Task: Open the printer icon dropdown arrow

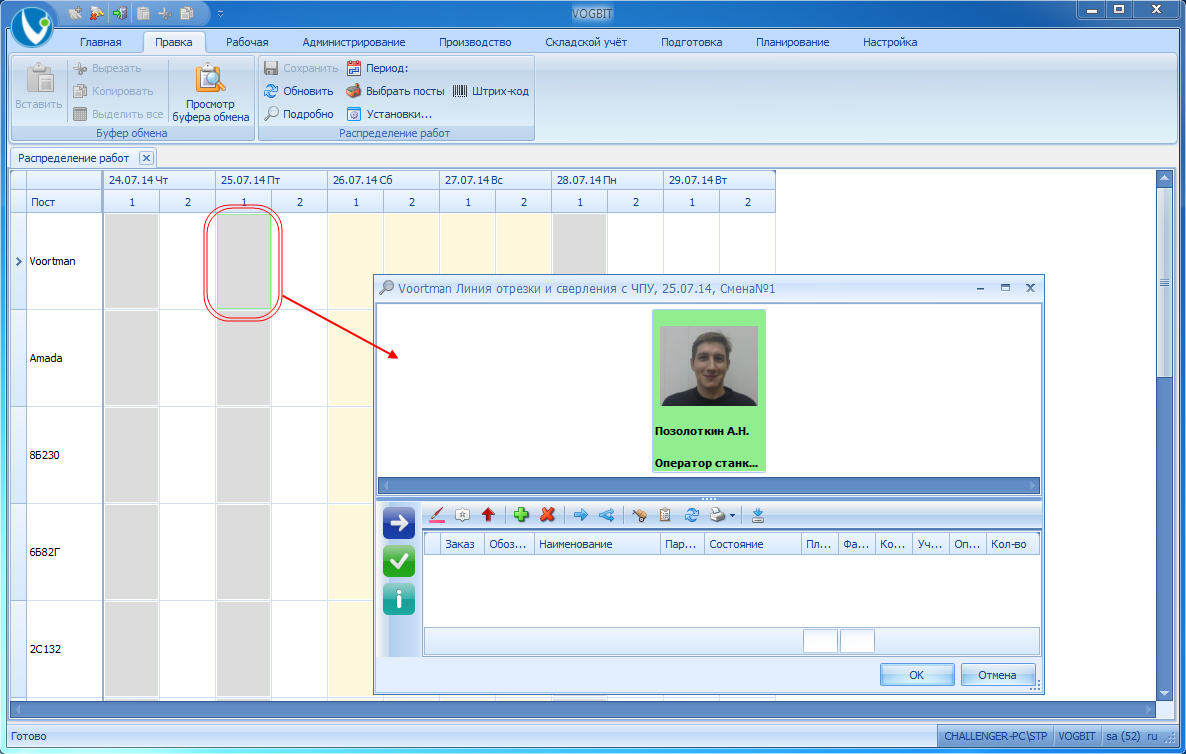Action: pyautogui.click(x=733, y=516)
